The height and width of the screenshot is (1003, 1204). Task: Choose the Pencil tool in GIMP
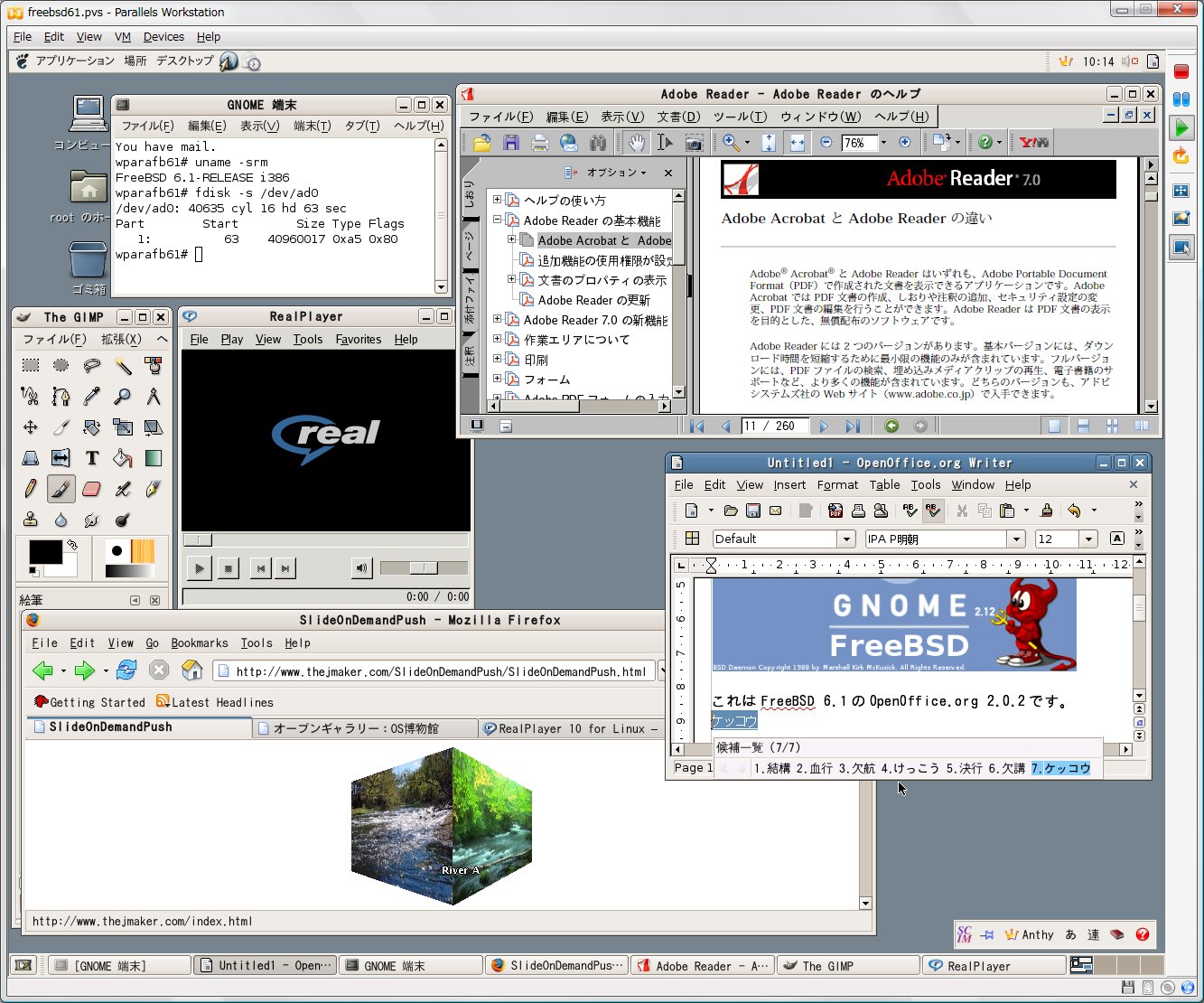pos(31,489)
